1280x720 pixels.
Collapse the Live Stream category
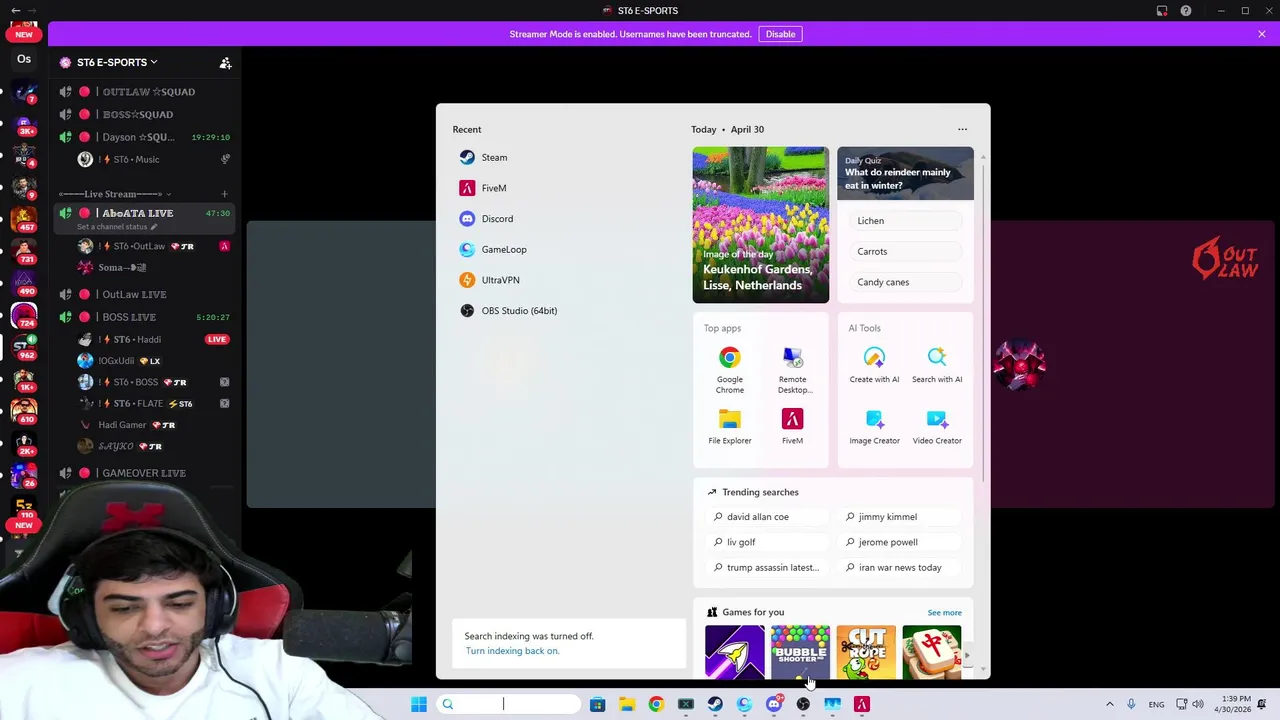[x=115, y=194]
